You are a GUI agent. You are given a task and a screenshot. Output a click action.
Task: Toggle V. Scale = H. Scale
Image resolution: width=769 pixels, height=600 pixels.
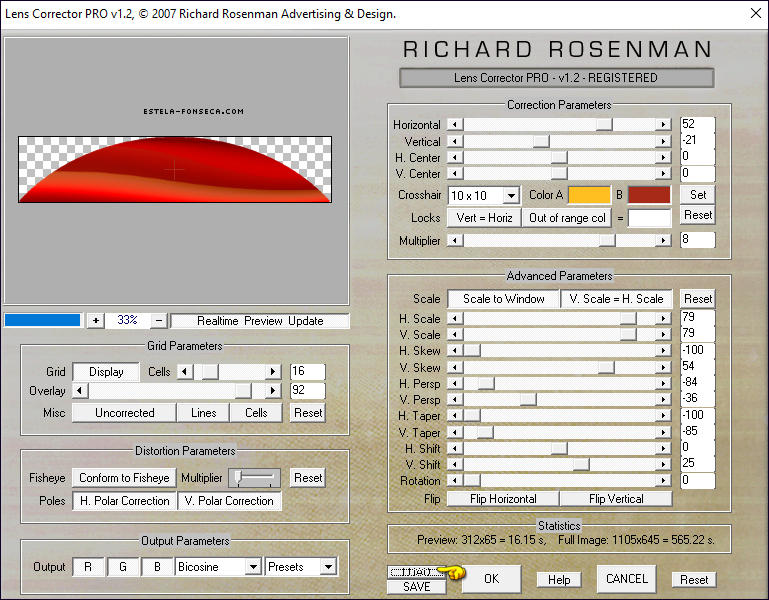click(616, 299)
